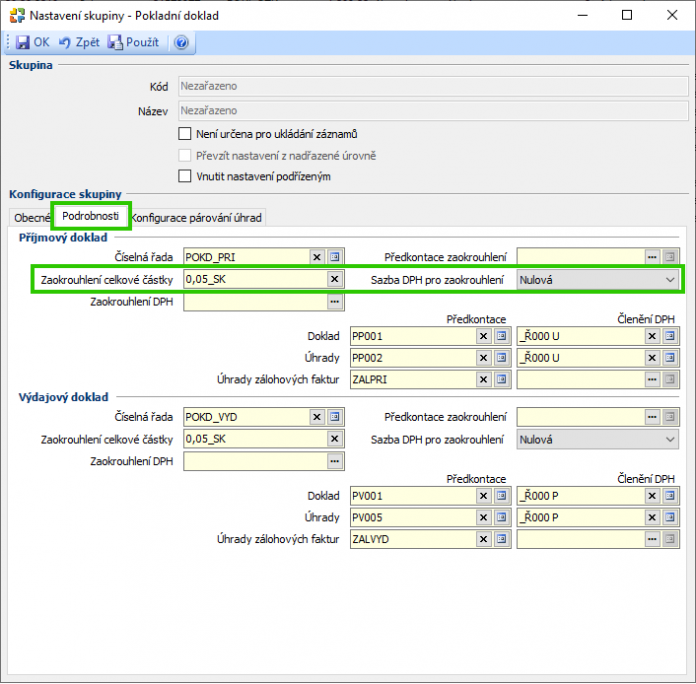Clear Členění DPH in PP002 Úhrady row
Image resolution: width=696 pixels, height=684 pixels.
click(x=652, y=358)
